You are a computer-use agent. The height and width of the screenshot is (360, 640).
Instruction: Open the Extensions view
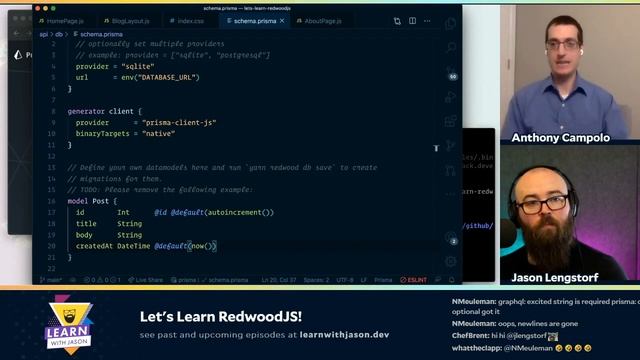451,121
